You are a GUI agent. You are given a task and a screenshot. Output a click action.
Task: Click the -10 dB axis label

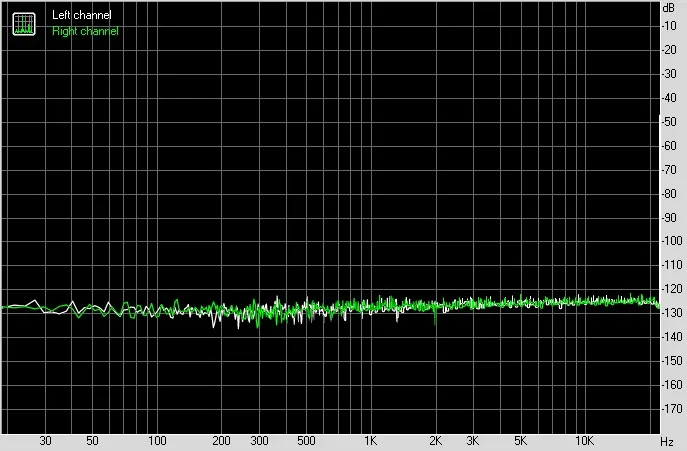click(669, 26)
